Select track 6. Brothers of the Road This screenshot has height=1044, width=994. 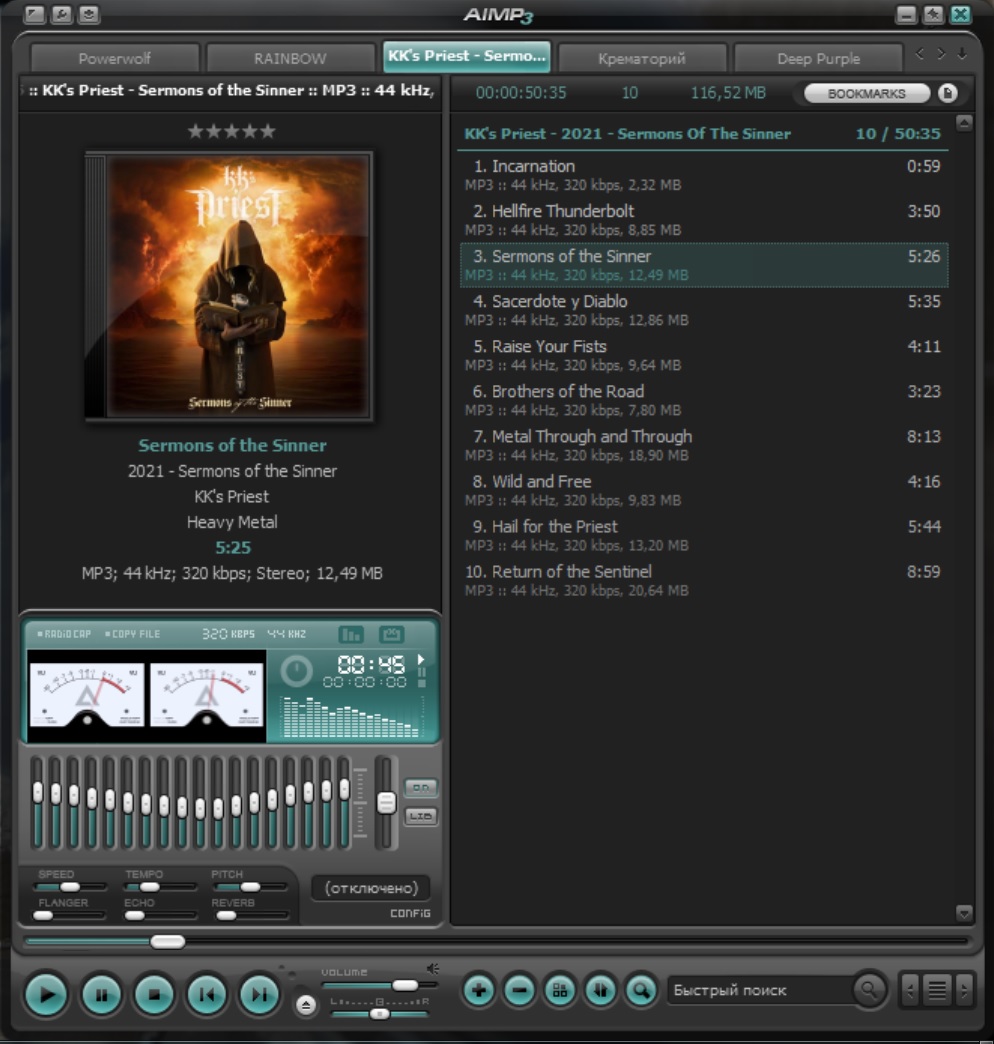[x=704, y=400]
